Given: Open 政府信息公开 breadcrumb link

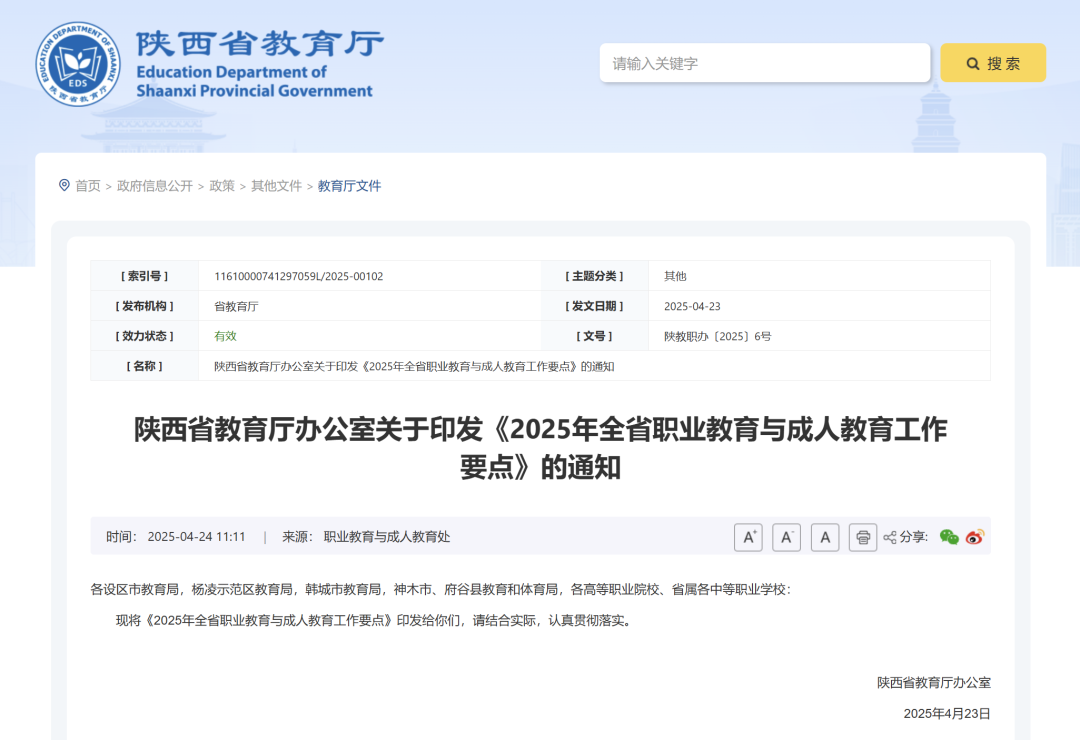Looking at the screenshot, I should click(155, 186).
